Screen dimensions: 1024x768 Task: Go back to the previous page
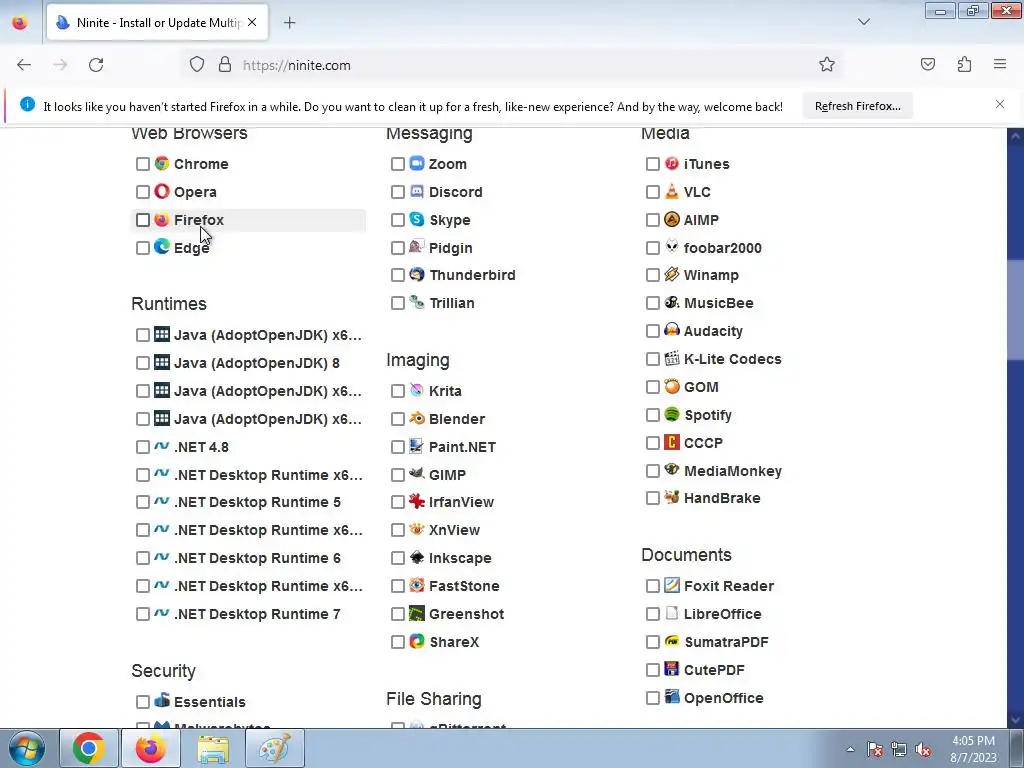coord(24,65)
